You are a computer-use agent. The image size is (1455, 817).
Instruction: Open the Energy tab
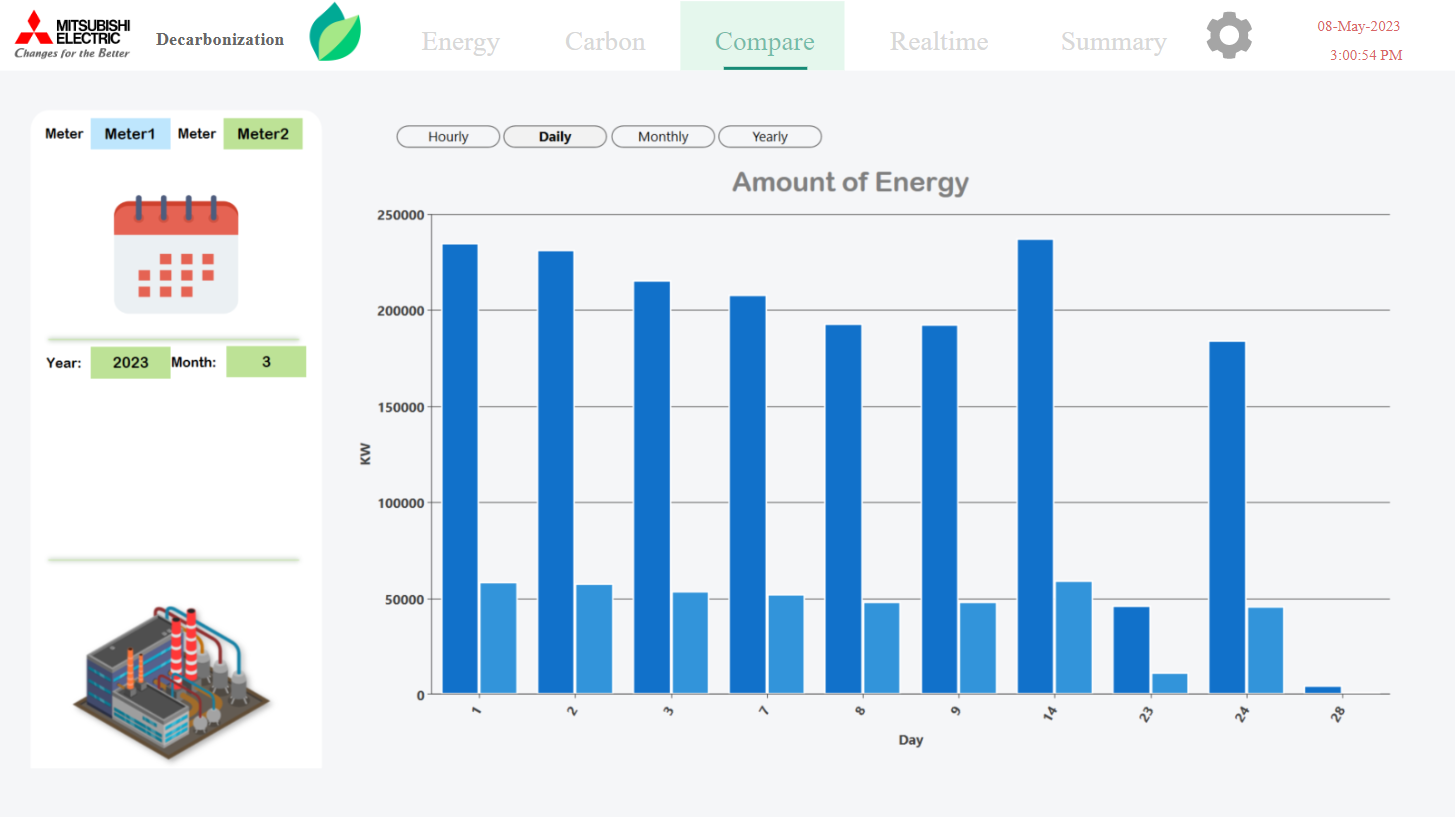460,42
